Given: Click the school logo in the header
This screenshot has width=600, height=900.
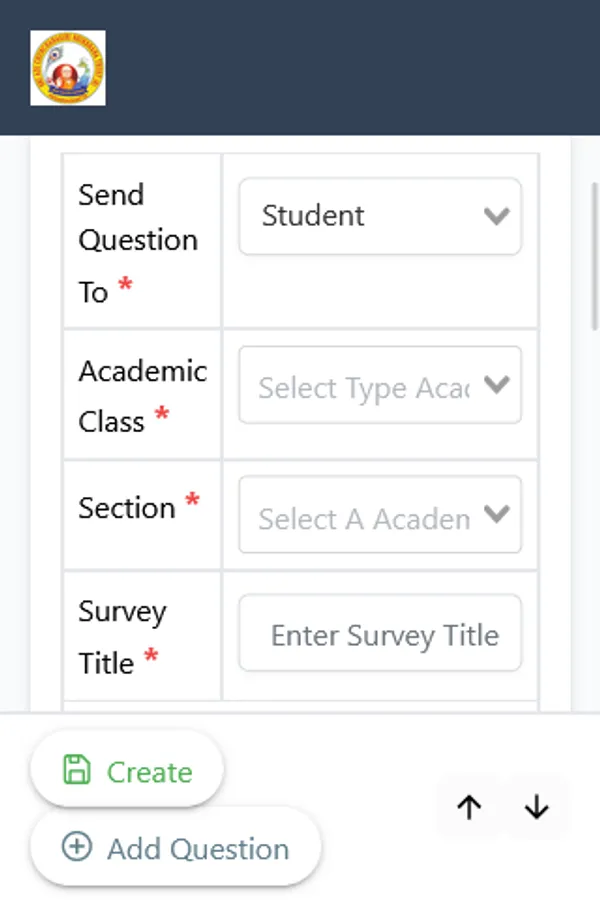Looking at the screenshot, I should point(68,68).
